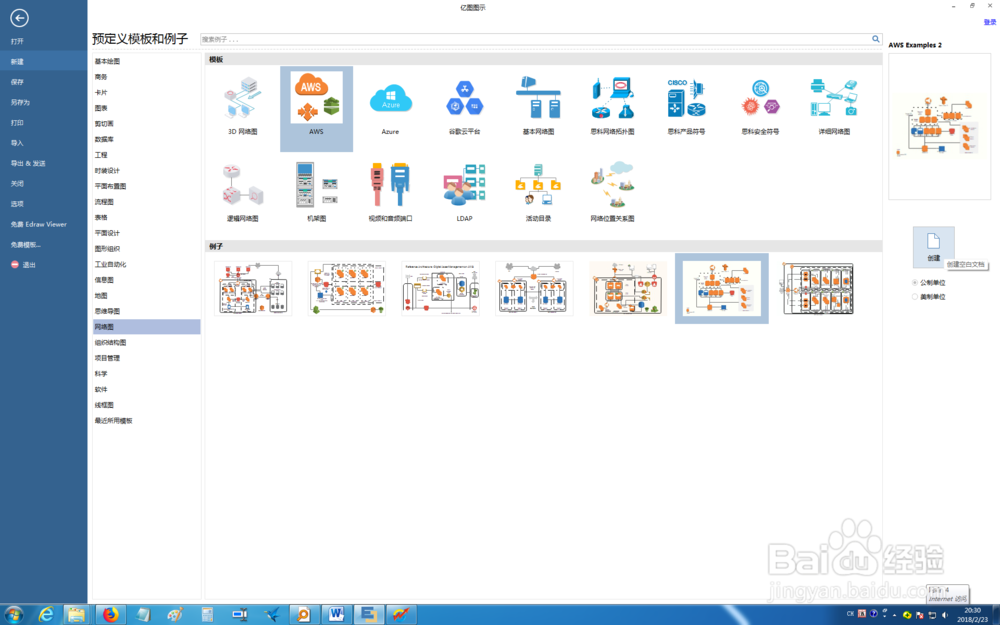
Task: Click the AWS Examples 2 preview image
Action: [x=939, y=126]
